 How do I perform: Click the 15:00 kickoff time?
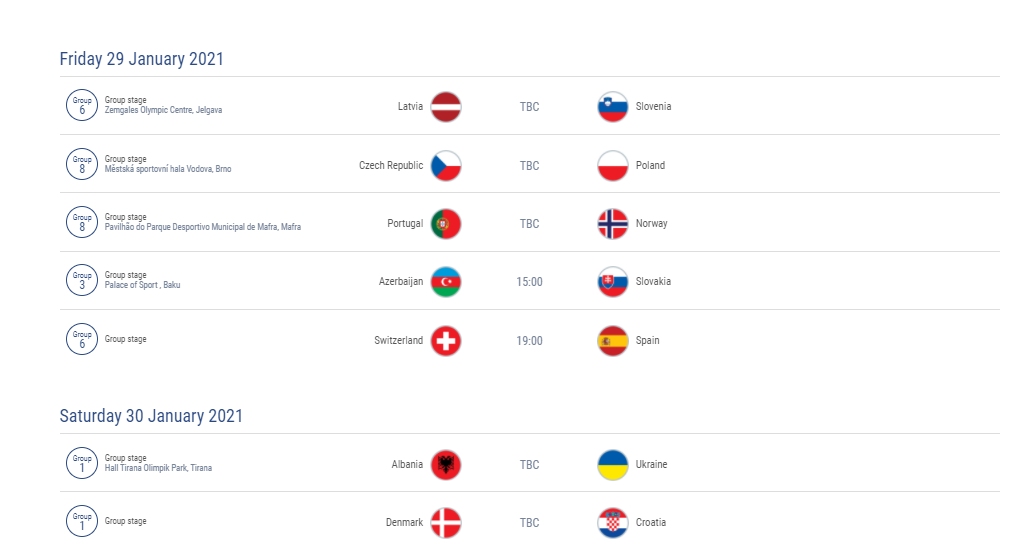click(529, 282)
